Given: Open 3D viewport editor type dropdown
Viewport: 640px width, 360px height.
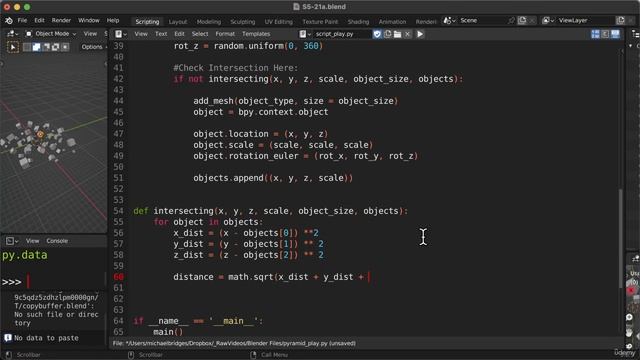Looking at the screenshot, I should point(13,34).
